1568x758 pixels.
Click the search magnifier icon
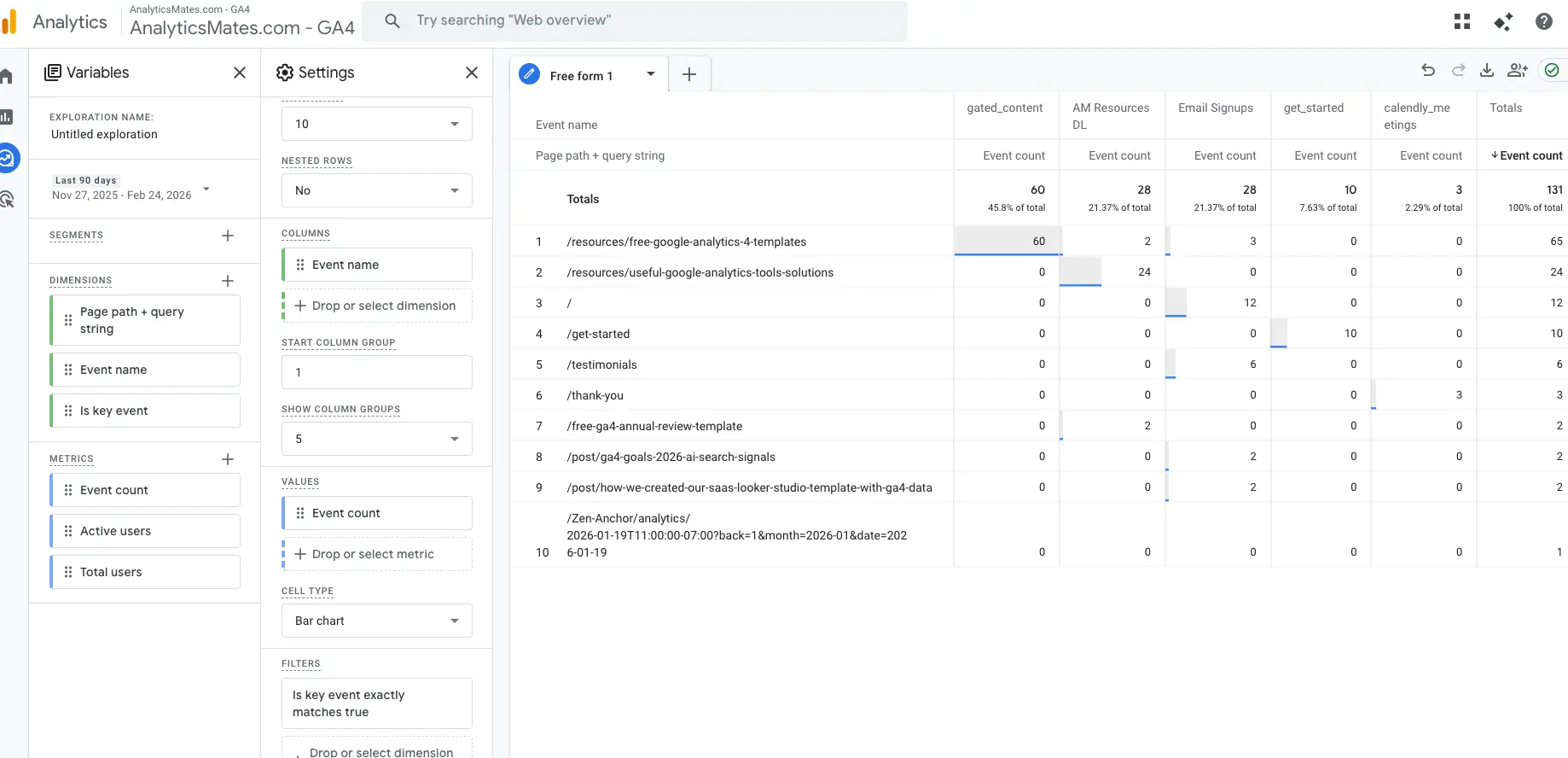point(392,20)
